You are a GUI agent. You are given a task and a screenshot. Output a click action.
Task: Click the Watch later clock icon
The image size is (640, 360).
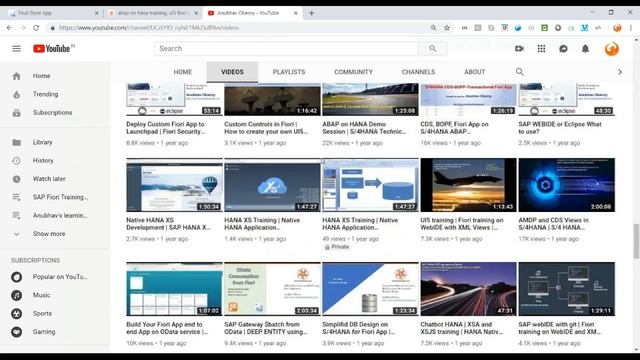pyautogui.click(x=16, y=179)
